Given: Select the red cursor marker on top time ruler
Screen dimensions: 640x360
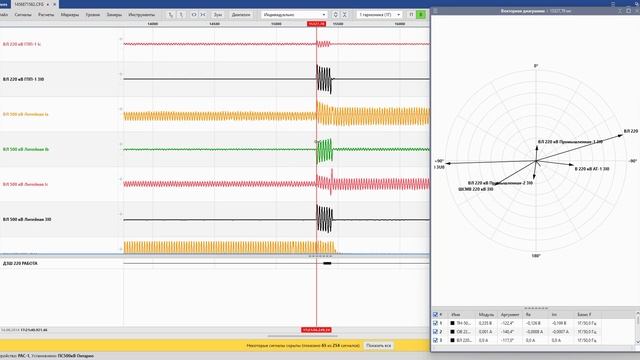Looking at the screenshot, I should pyautogui.click(x=316, y=24).
